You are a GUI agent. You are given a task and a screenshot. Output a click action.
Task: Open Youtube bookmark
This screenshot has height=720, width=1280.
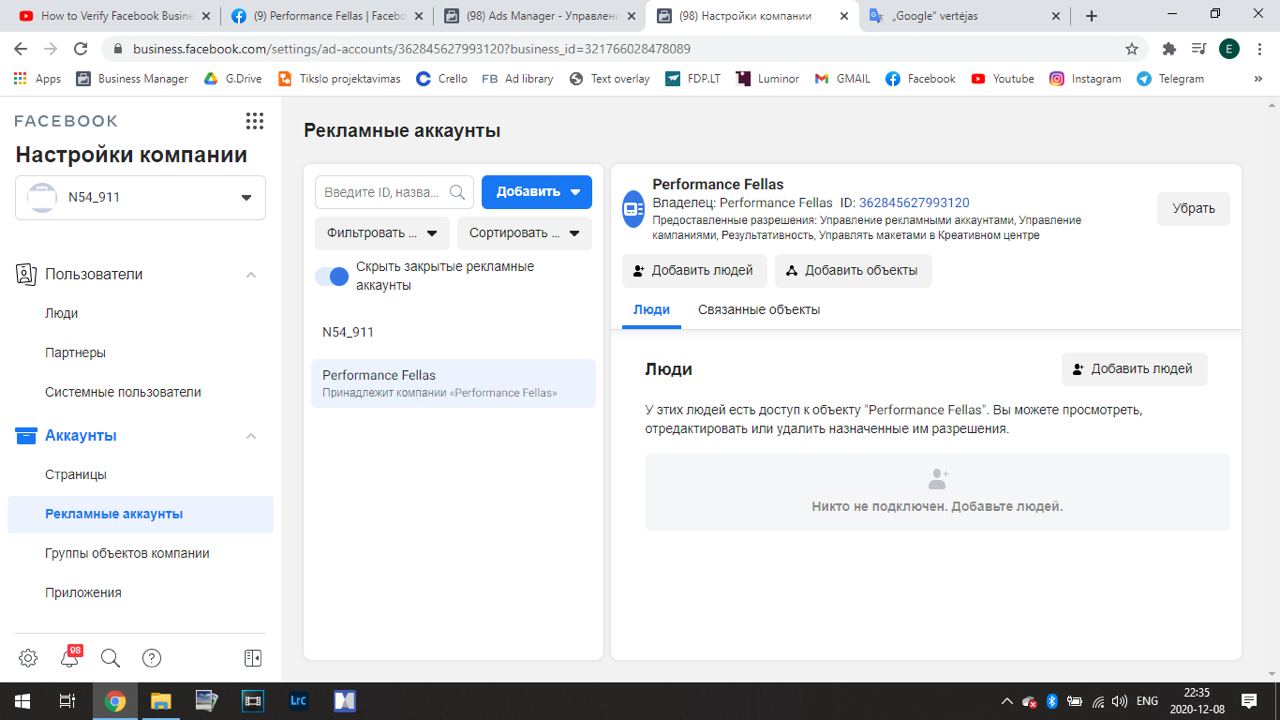click(x=1002, y=78)
